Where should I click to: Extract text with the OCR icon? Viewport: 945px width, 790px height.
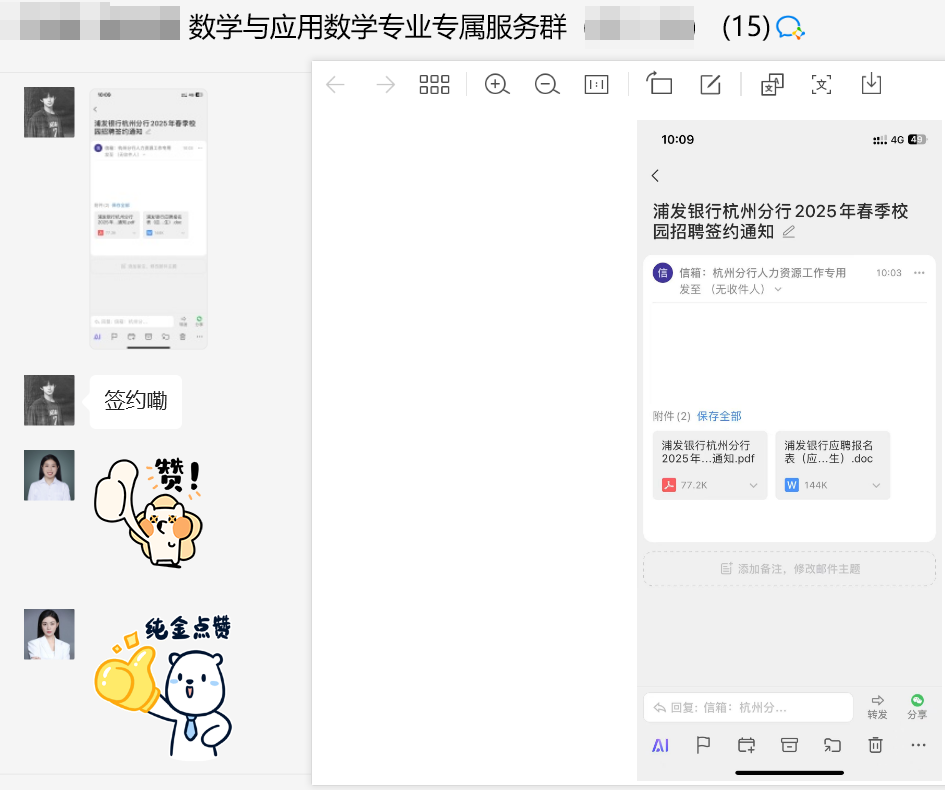click(821, 85)
